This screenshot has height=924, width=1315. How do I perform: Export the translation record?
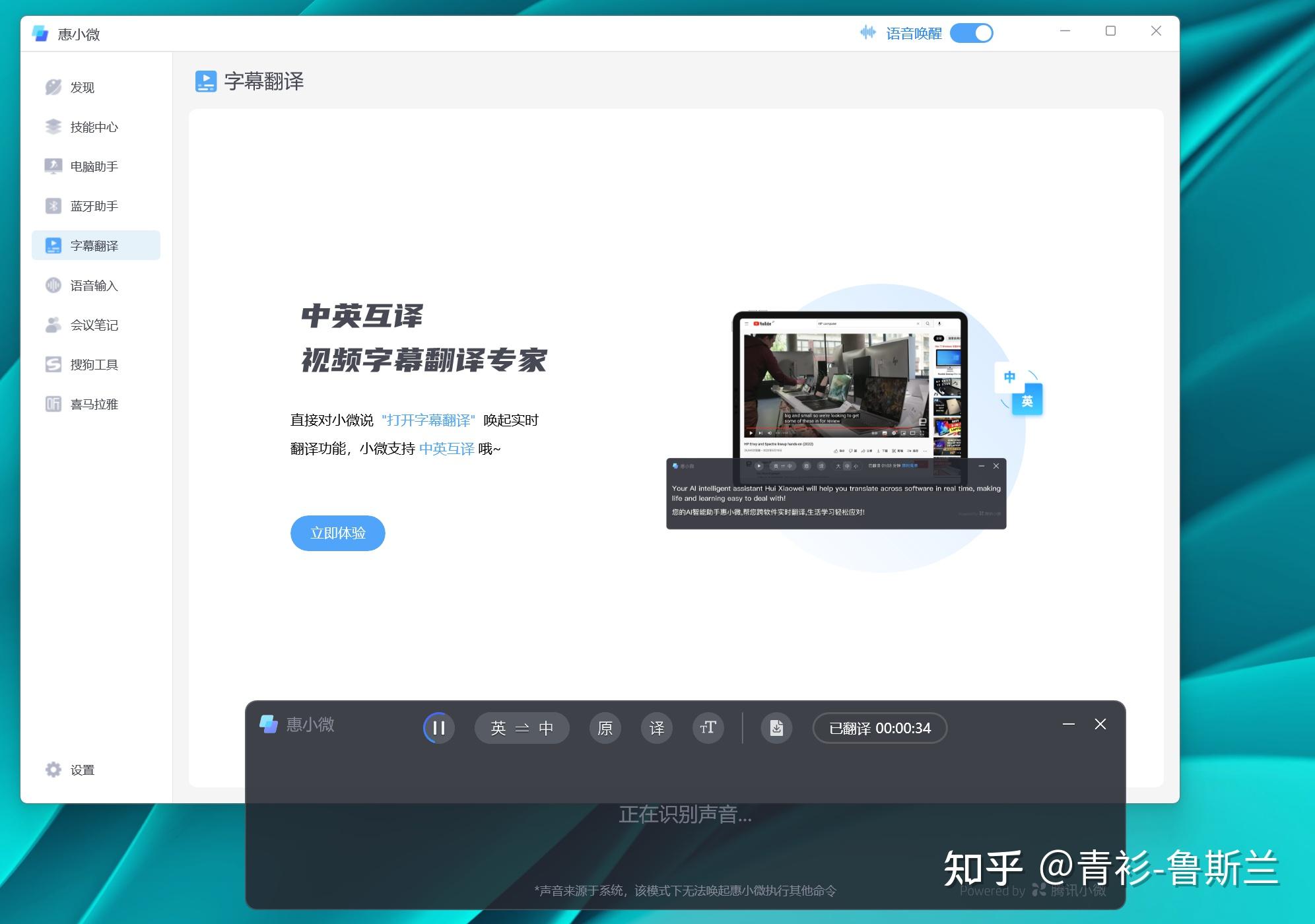click(x=776, y=728)
